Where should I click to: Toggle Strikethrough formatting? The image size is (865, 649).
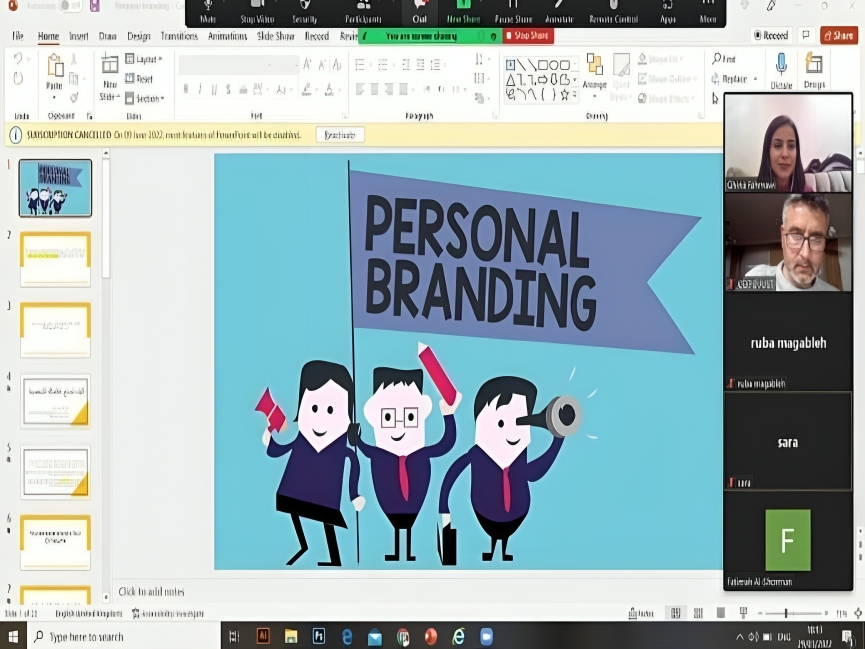point(228,89)
